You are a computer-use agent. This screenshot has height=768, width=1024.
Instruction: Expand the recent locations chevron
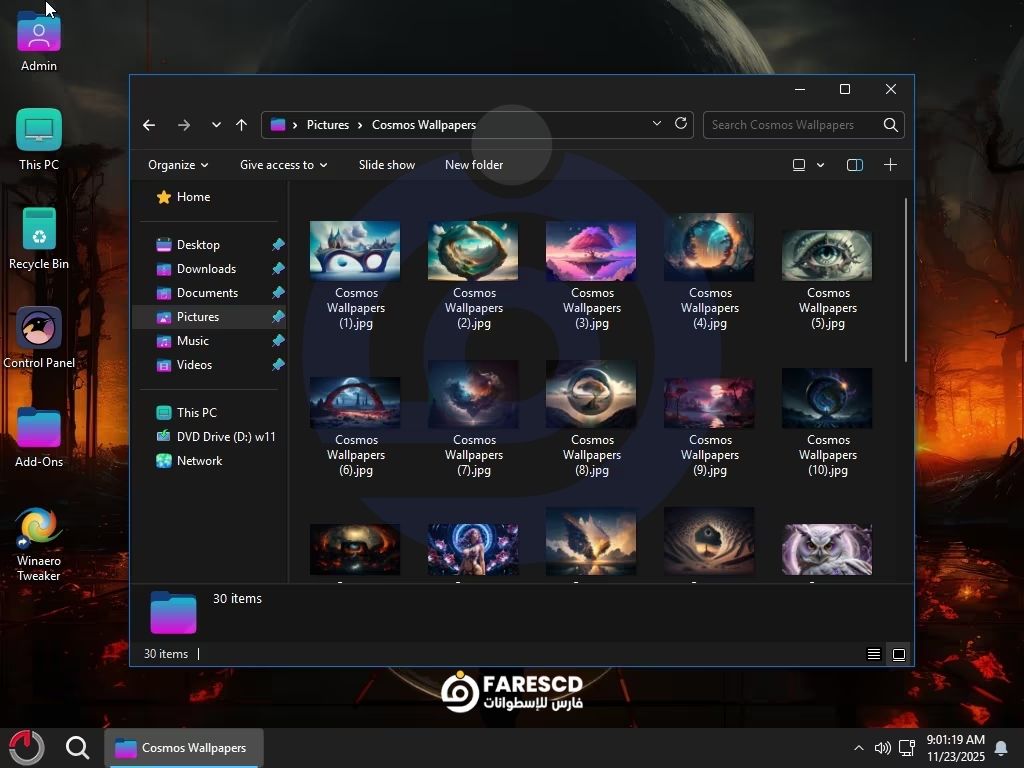point(216,125)
